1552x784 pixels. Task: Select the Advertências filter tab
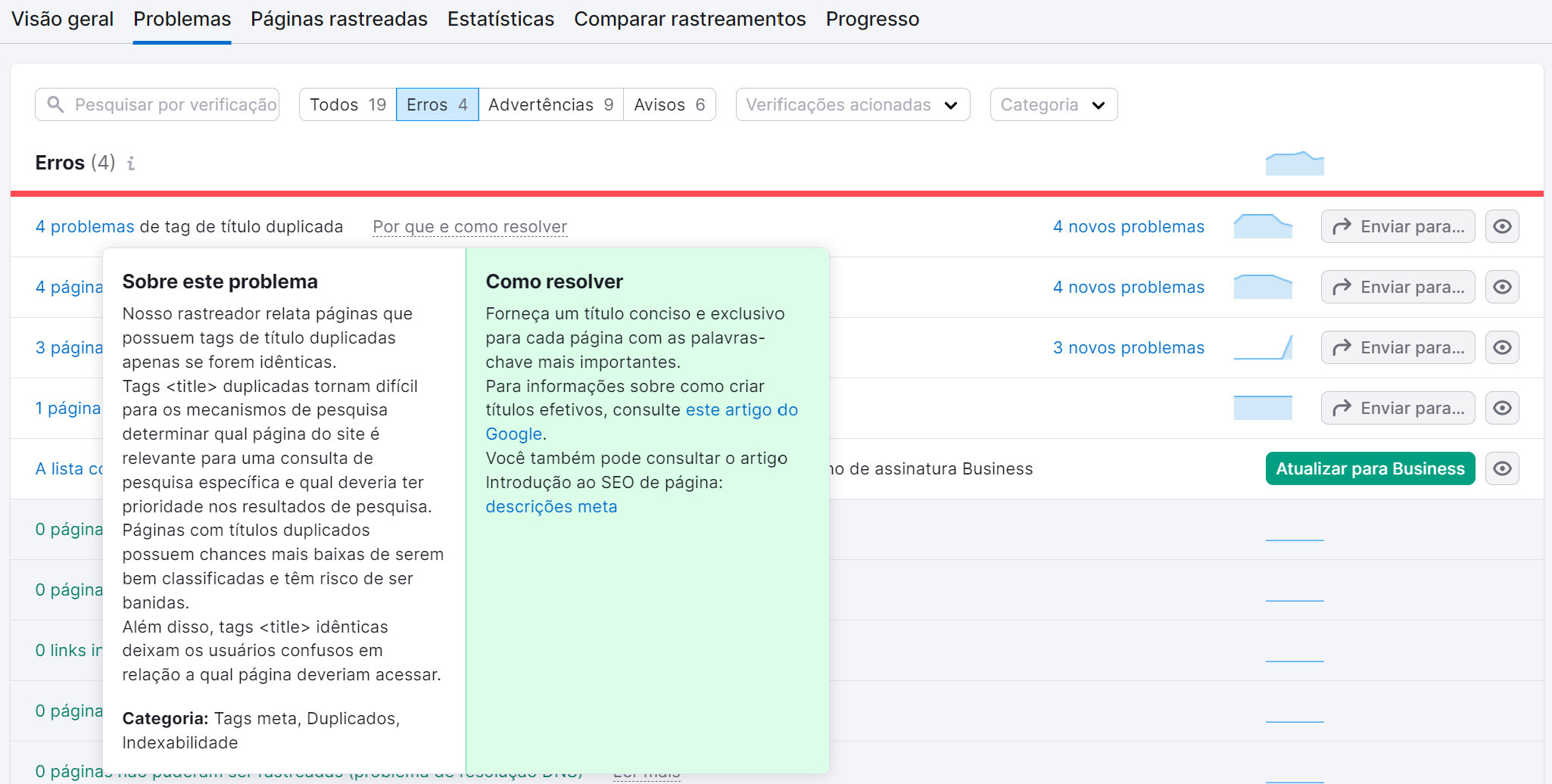pyautogui.click(x=551, y=104)
